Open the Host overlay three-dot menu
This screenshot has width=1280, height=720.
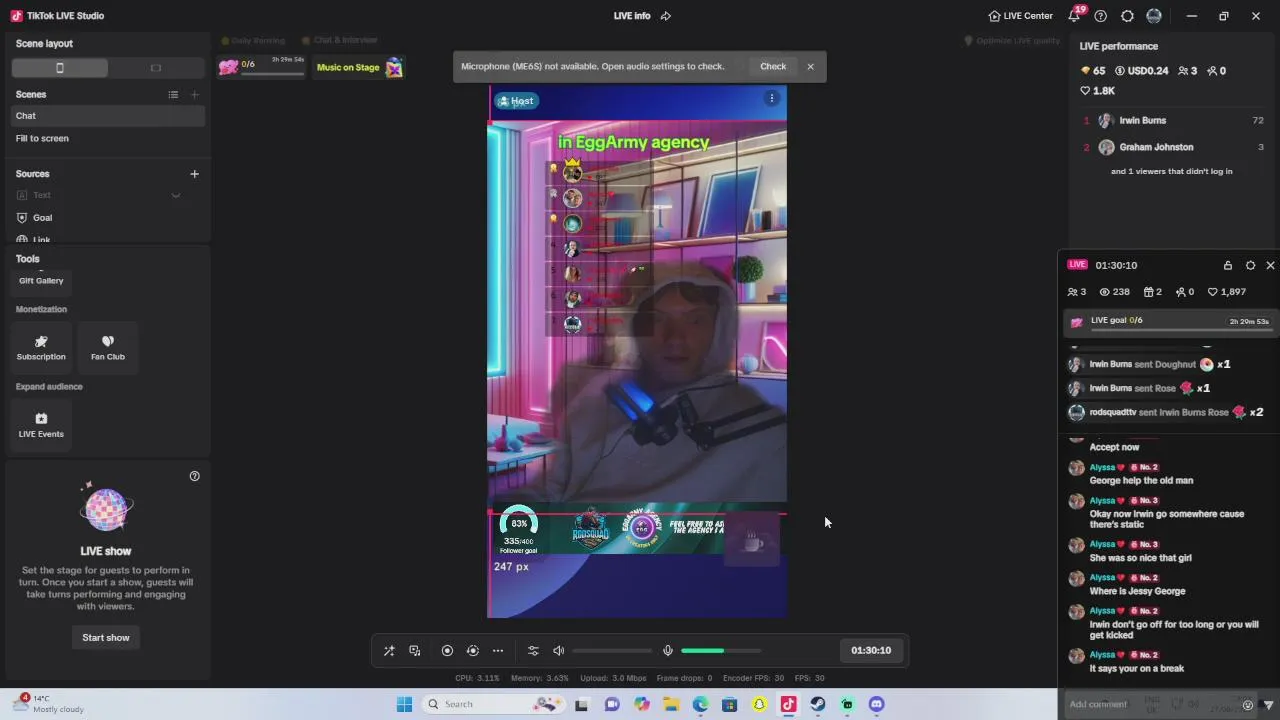tap(771, 98)
